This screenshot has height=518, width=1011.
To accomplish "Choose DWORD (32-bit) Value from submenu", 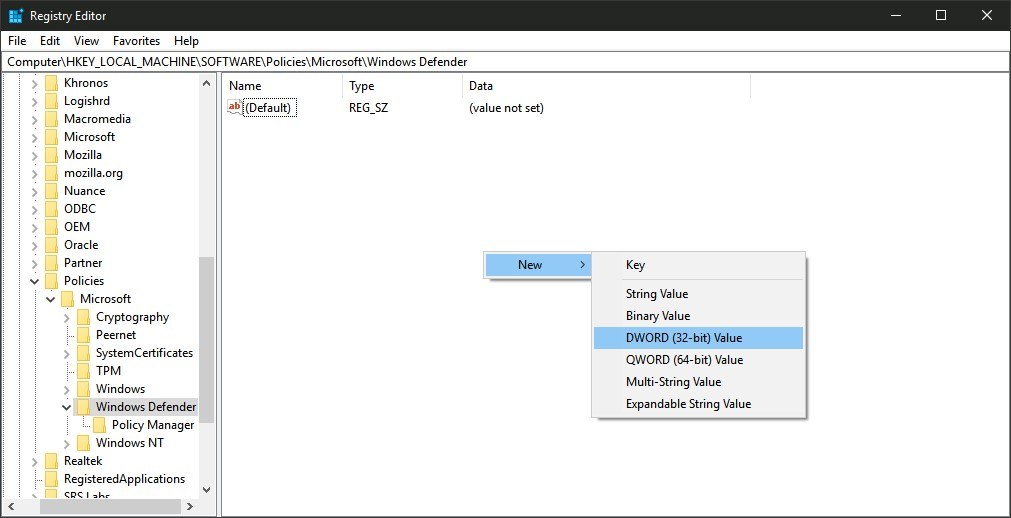I will (x=684, y=338).
